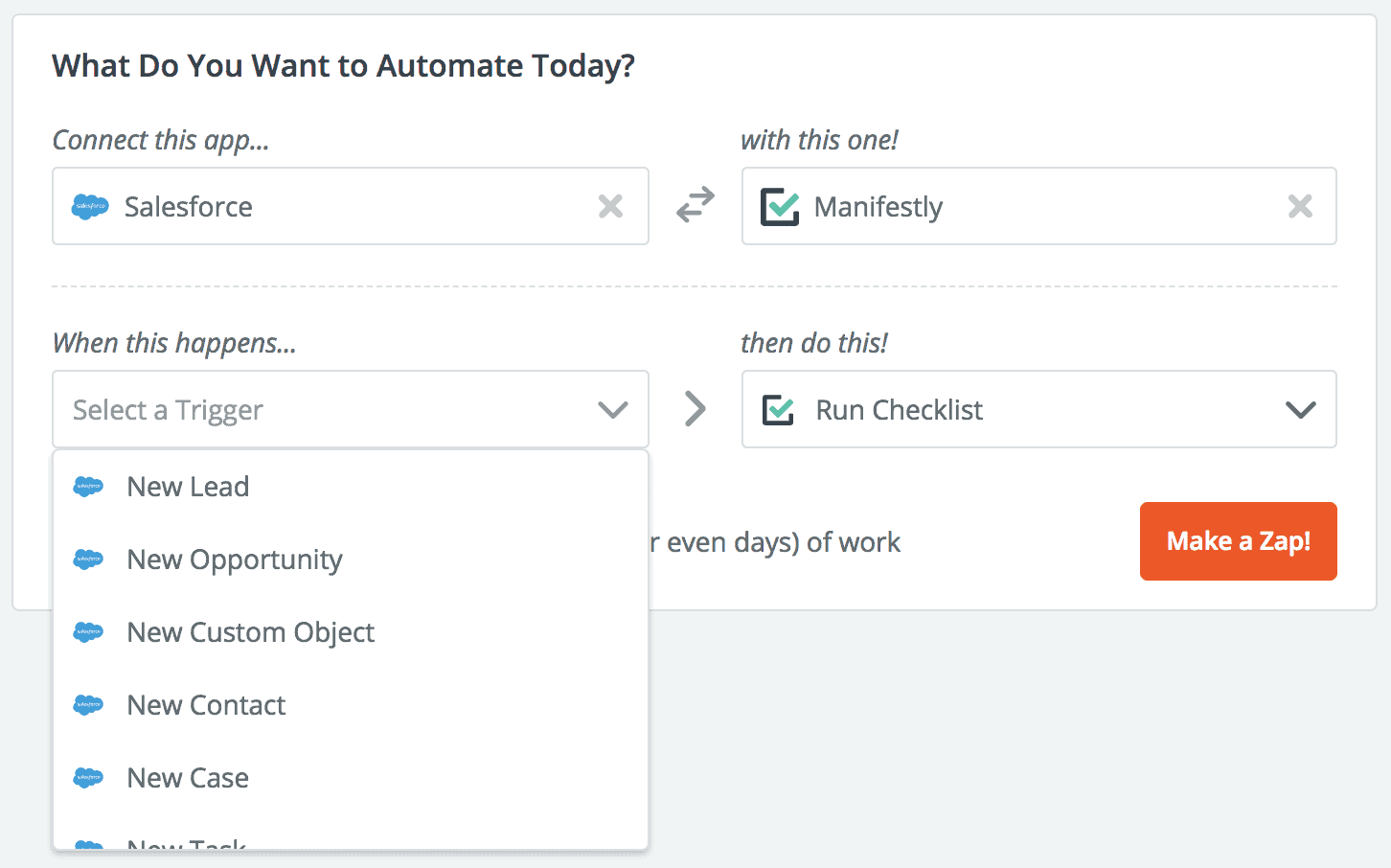Remove the Manifestly app selection

tap(1300, 206)
